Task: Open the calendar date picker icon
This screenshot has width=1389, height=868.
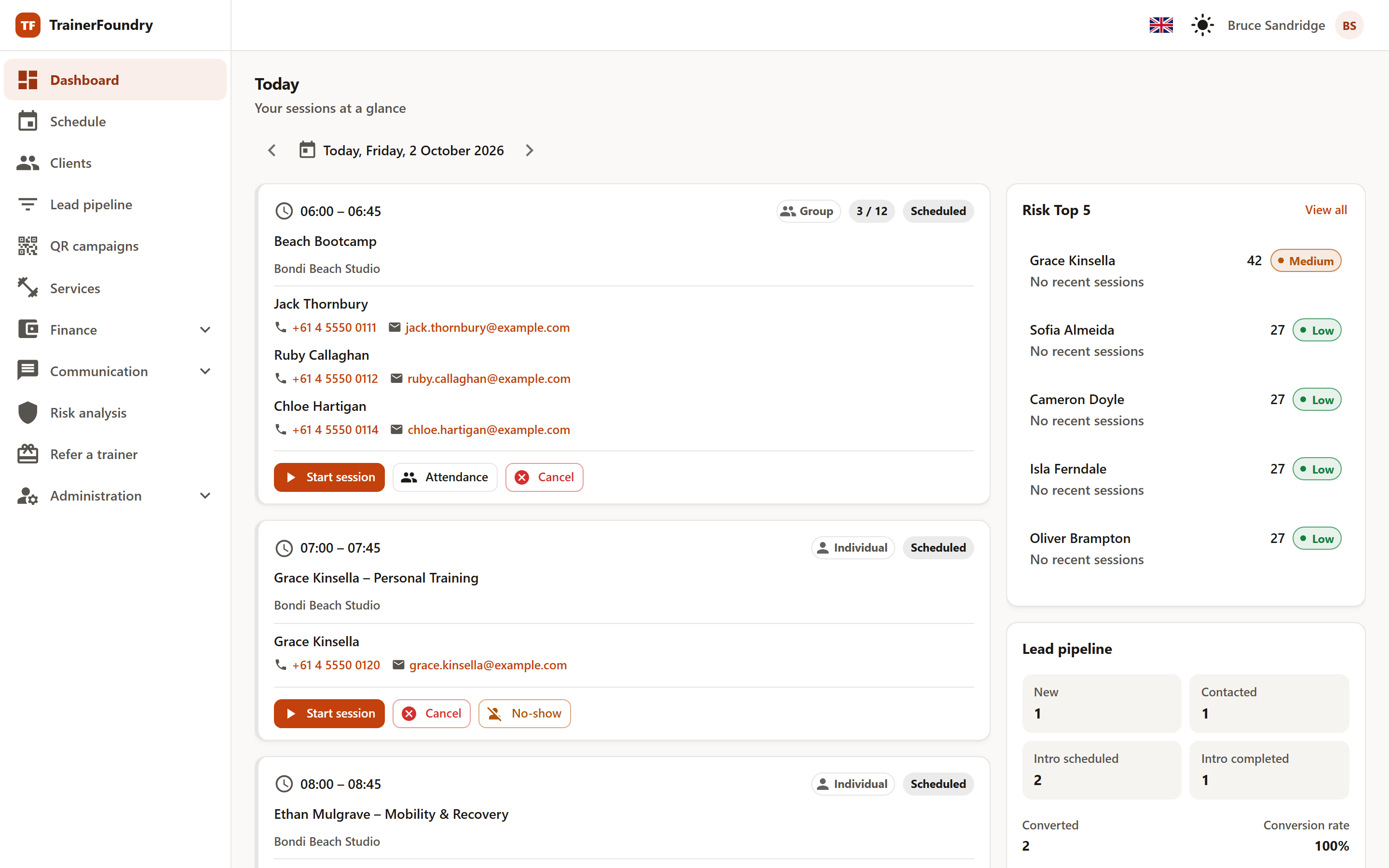Action: click(x=307, y=150)
